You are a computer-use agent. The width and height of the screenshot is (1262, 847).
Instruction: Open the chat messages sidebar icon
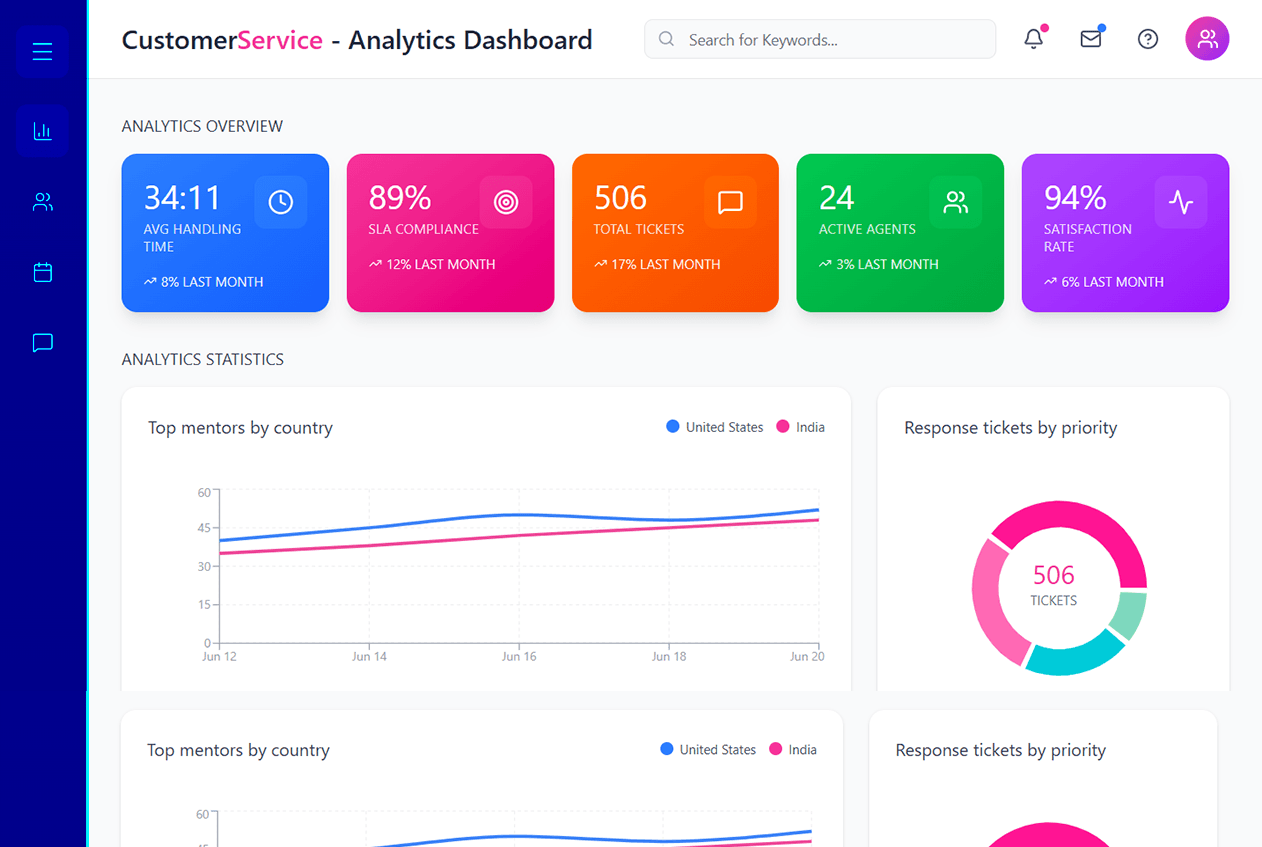tap(42, 343)
